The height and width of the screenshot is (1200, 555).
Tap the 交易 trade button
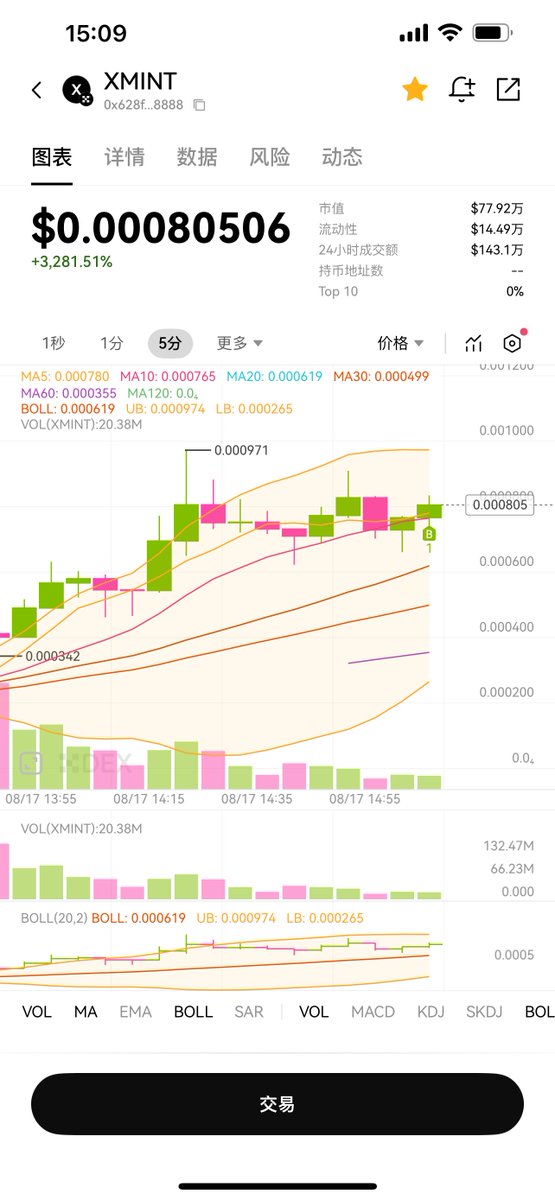coord(277,1104)
